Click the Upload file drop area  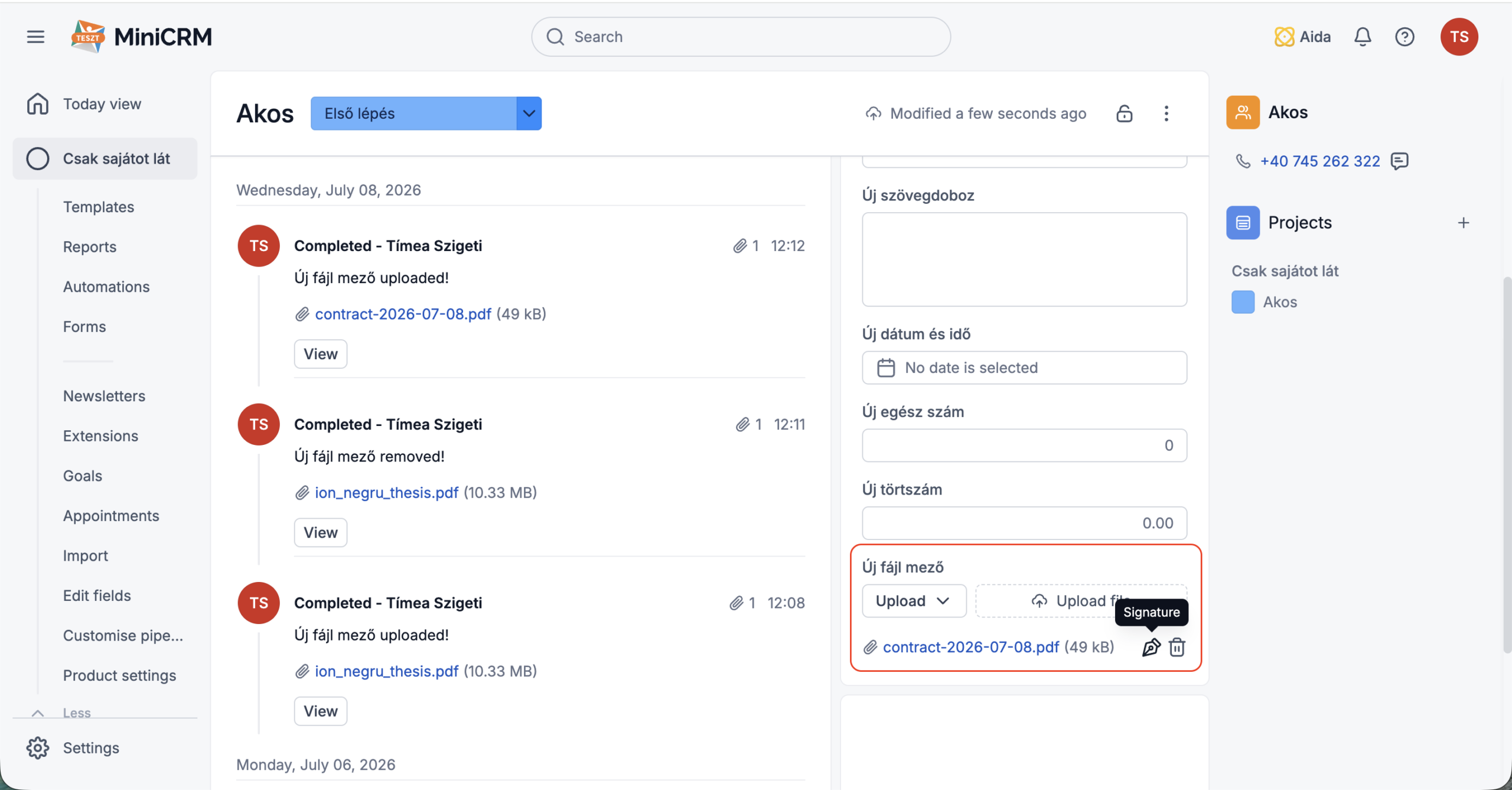[x=1081, y=601]
